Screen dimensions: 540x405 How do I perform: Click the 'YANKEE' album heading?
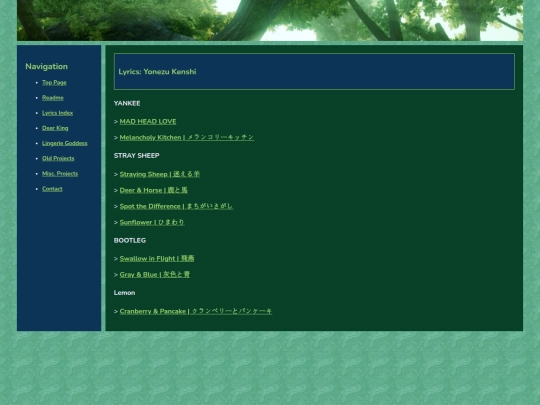coord(127,103)
